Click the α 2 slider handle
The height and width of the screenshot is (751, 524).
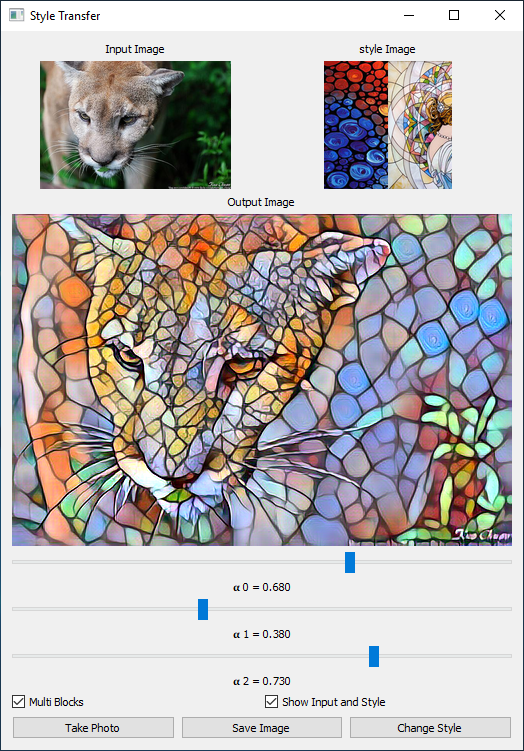coord(374,656)
